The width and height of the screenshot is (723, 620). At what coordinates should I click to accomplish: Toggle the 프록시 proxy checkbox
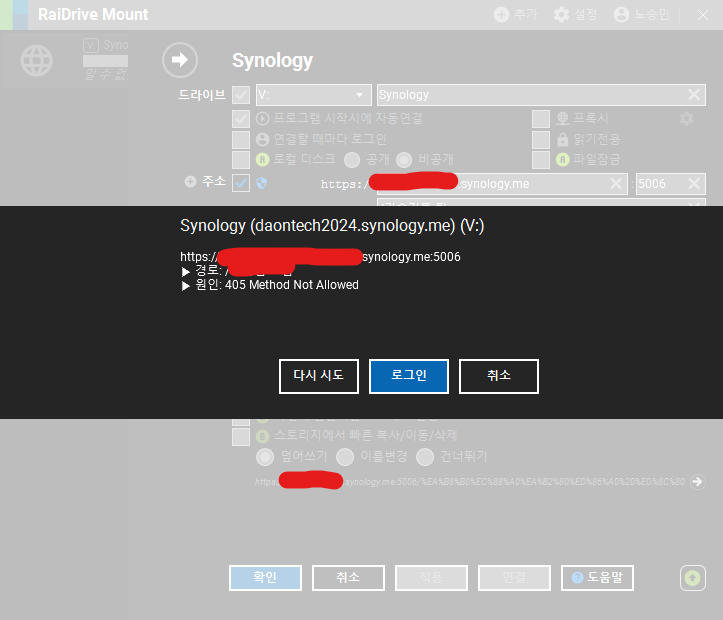[x=541, y=118]
